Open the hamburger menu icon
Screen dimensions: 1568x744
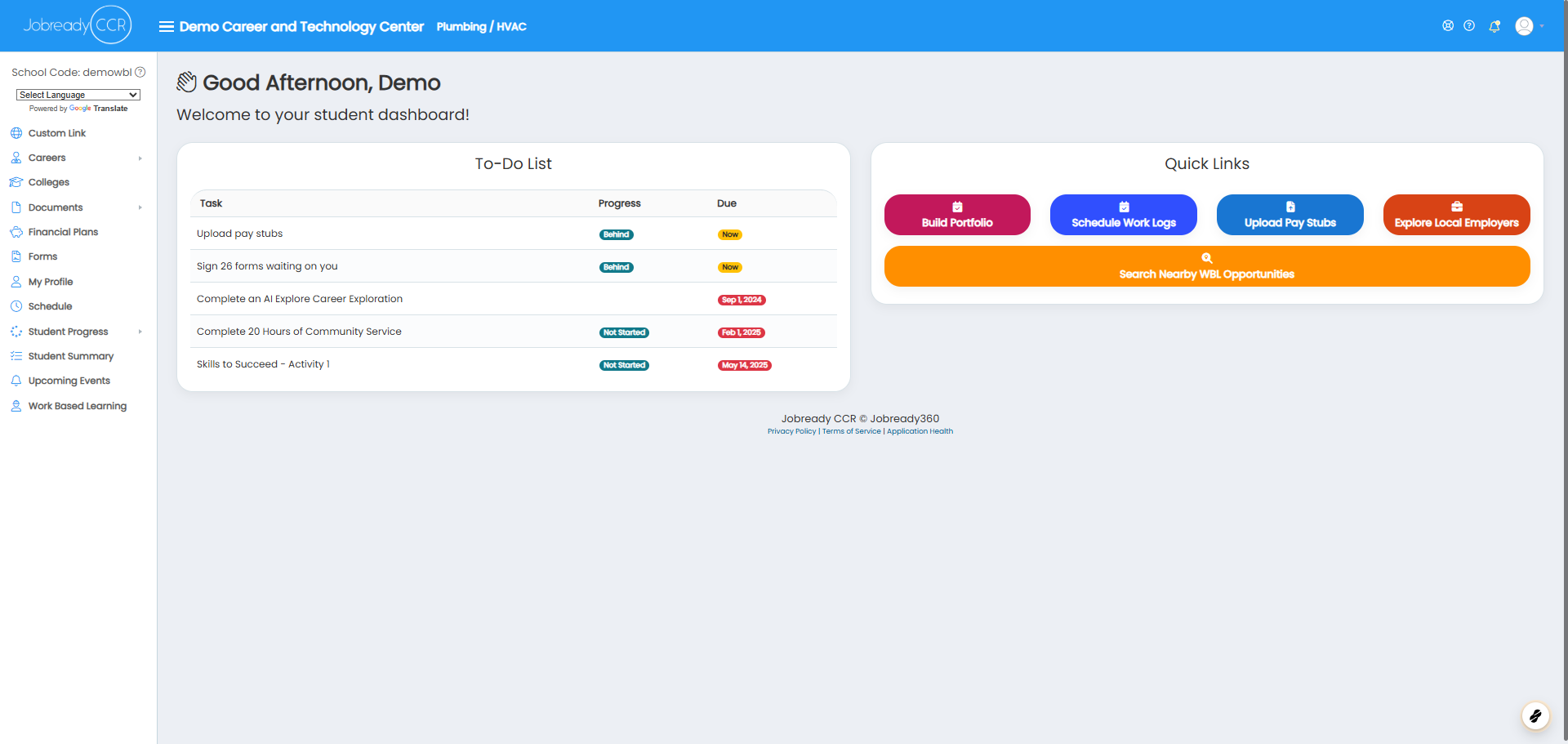point(166,26)
